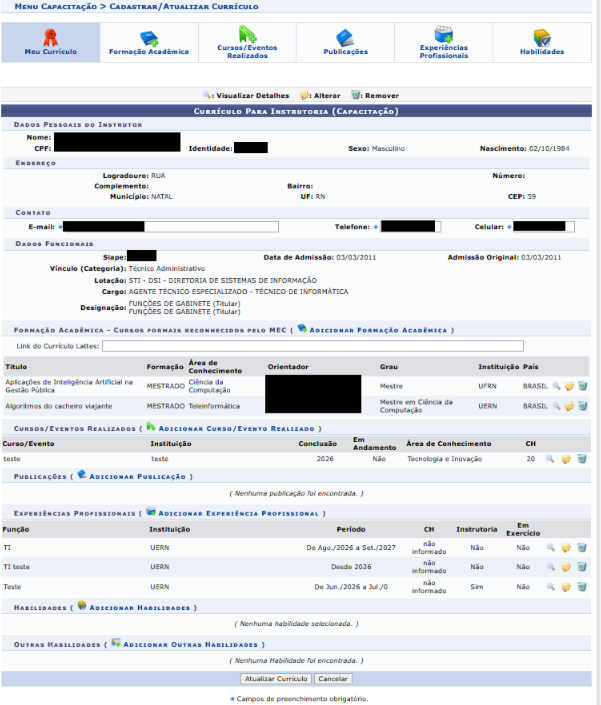
Task: Click Menu Capacitação breadcrumb text
Action: click(x=56, y=6)
